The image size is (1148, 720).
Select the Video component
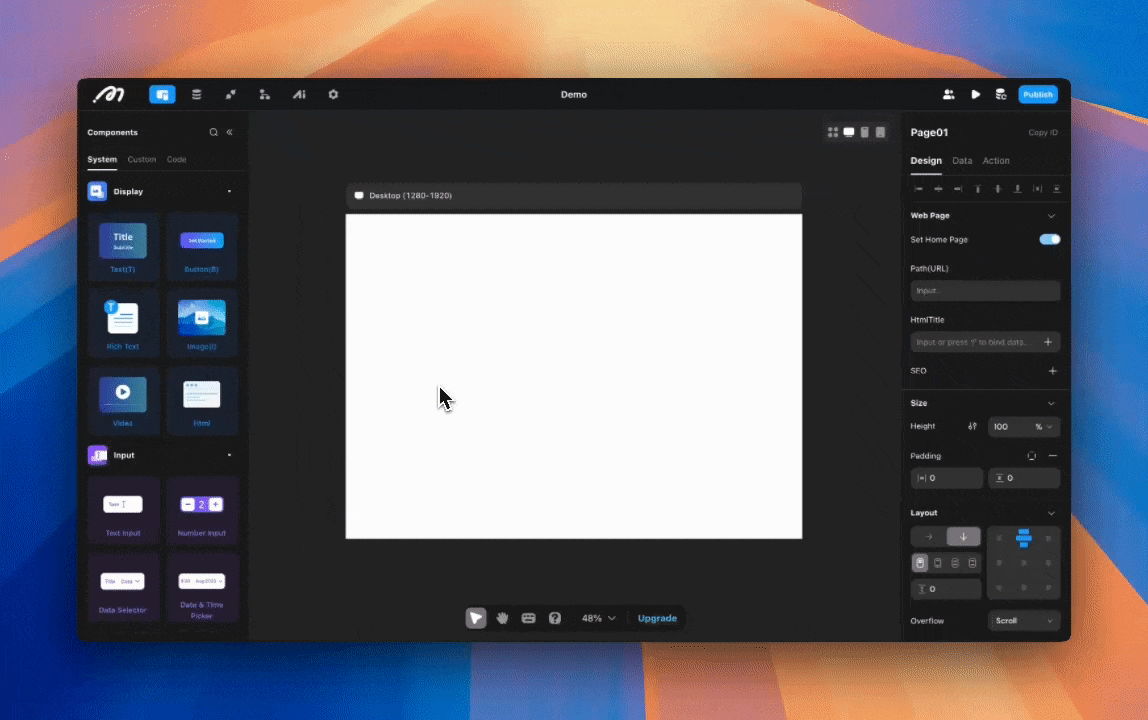pyautogui.click(x=123, y=401)
